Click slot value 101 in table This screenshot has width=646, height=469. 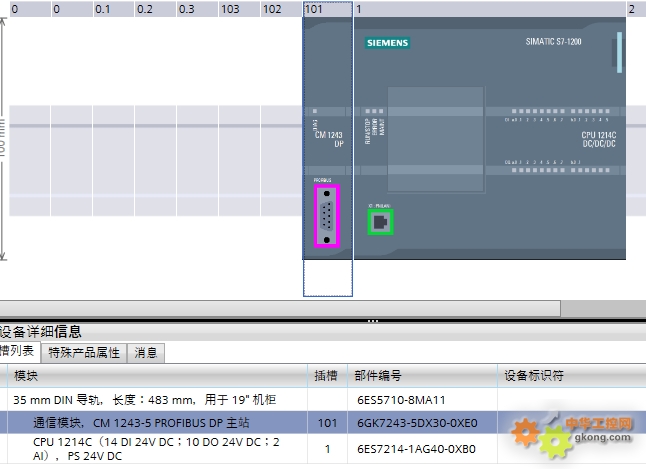pos(328,423)
